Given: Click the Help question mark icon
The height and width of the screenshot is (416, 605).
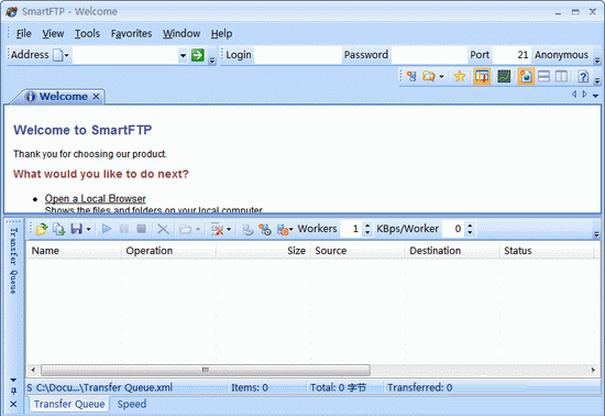Looking at the screenshot, I should [x=583, y=76].
